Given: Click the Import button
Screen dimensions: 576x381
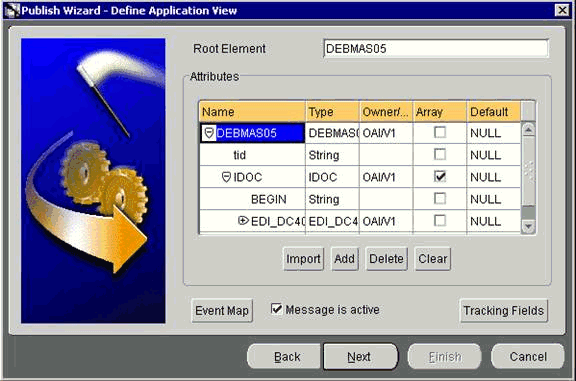Looking at the screenshot, I should (x=303, y=259).
